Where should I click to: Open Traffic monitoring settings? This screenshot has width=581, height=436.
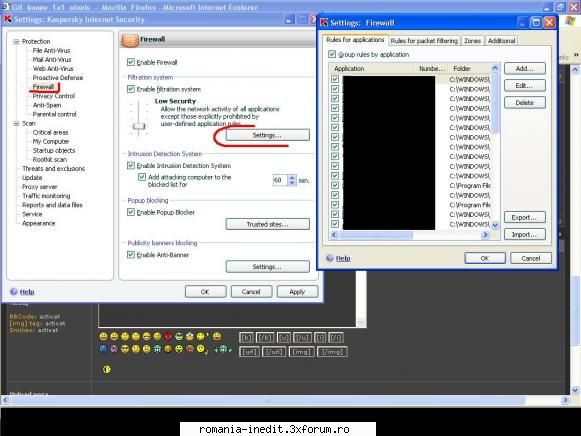coord(46,196)
